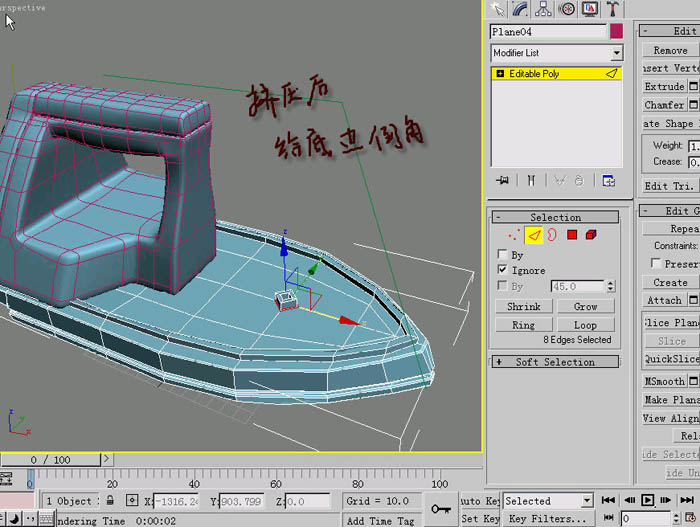700x527 pixels.
Task: Click the Chamfer button
Action: (x=664, y=105)
